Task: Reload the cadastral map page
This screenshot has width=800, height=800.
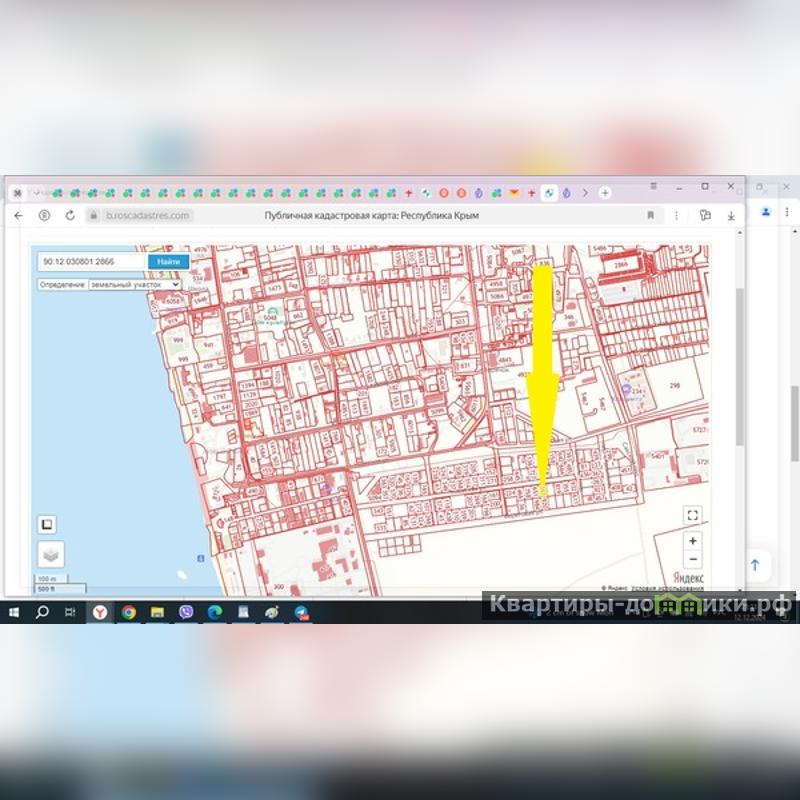Action: [70, 215]
